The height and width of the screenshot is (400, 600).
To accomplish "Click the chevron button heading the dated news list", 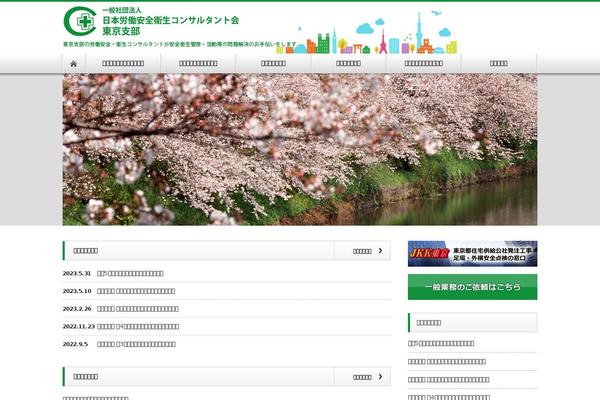I will [362, 251].
